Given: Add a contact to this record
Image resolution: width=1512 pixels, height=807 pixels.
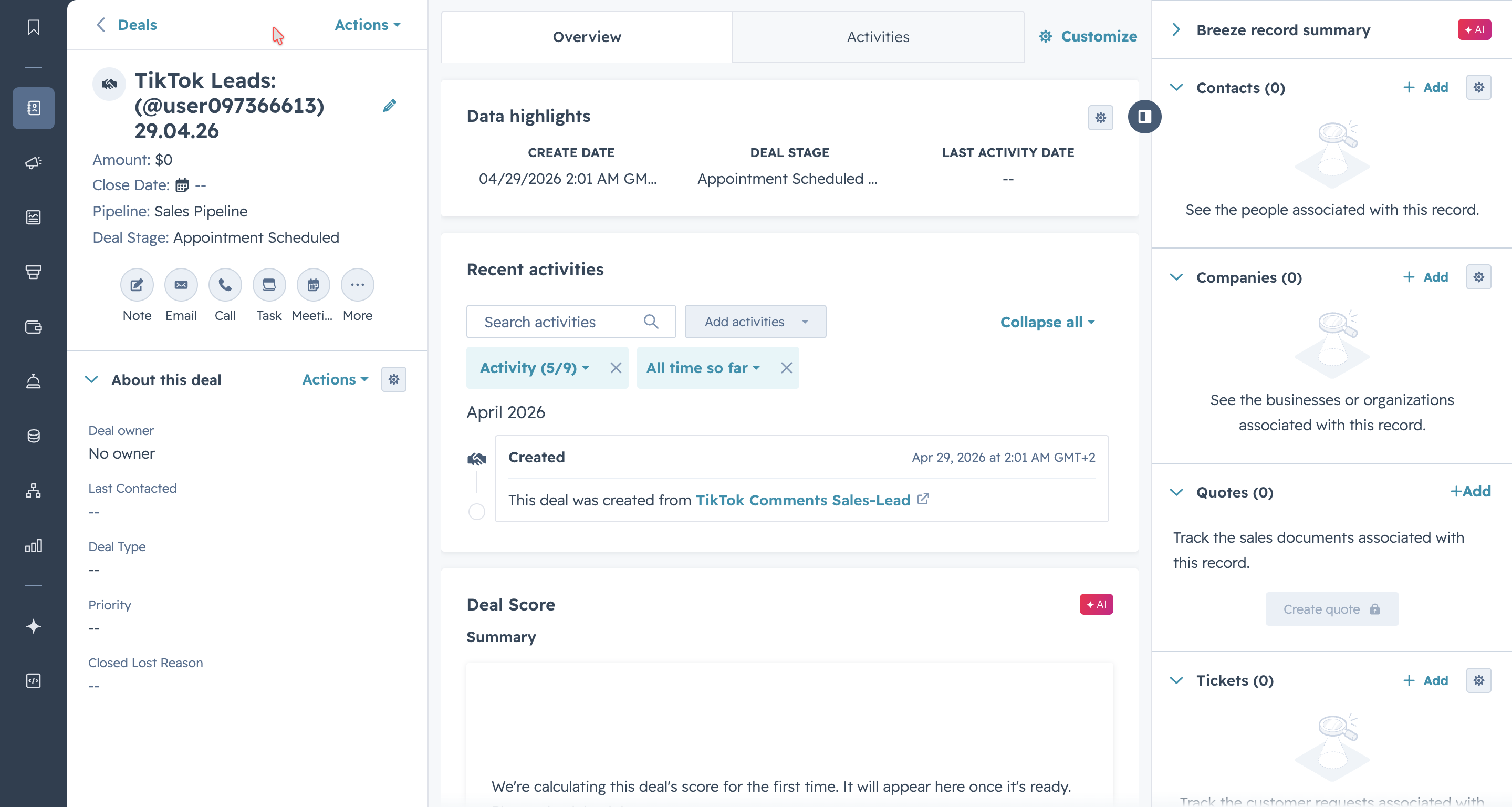Looking at the screenshot, I should click(1426, 88).
